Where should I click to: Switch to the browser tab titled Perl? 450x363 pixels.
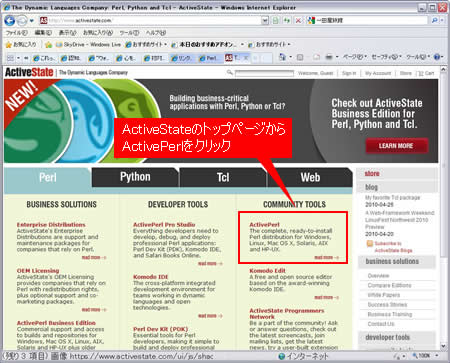pyautogui.click(x=210, y=58)
